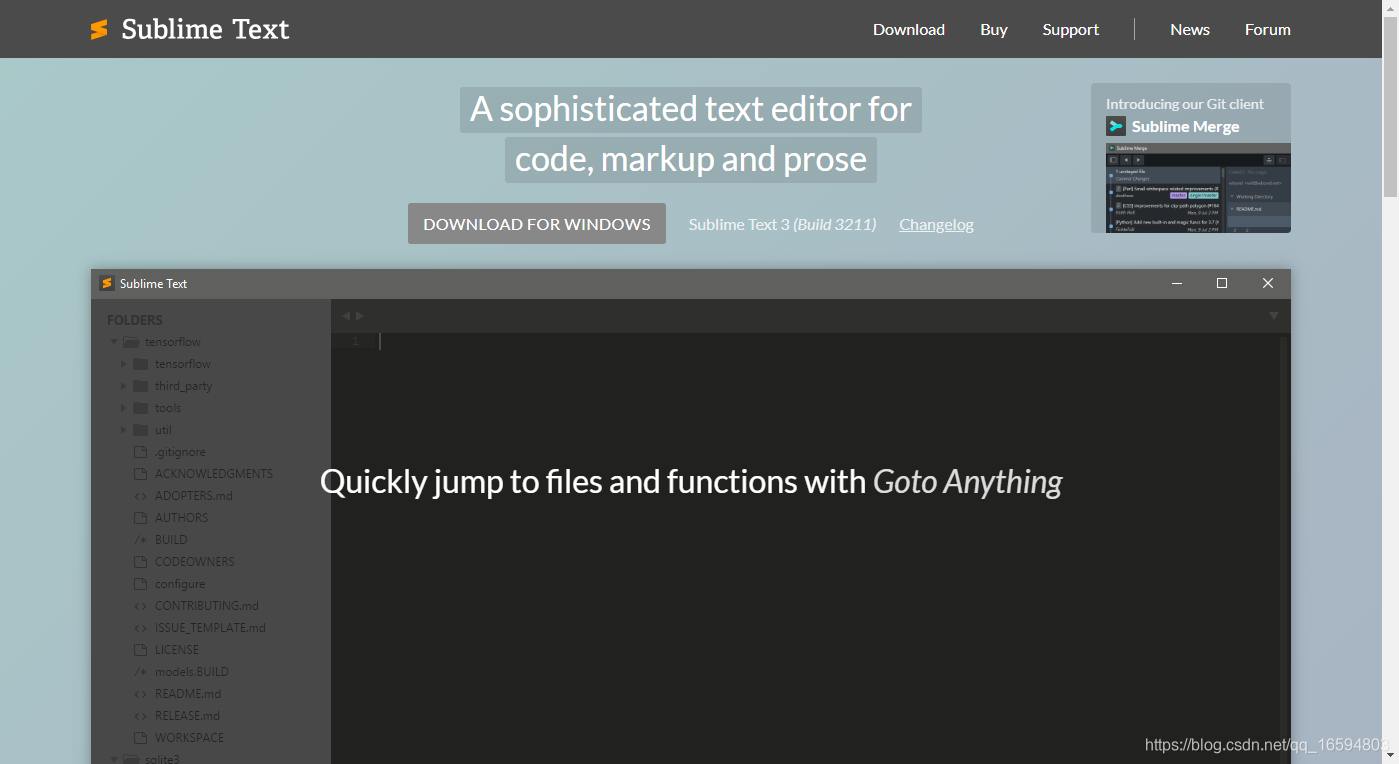The height and width of the screenshot is (764, 1399).
Task: Click the forward navigation arrow in the editor toolbar
Action: click(x=359, y=314)
